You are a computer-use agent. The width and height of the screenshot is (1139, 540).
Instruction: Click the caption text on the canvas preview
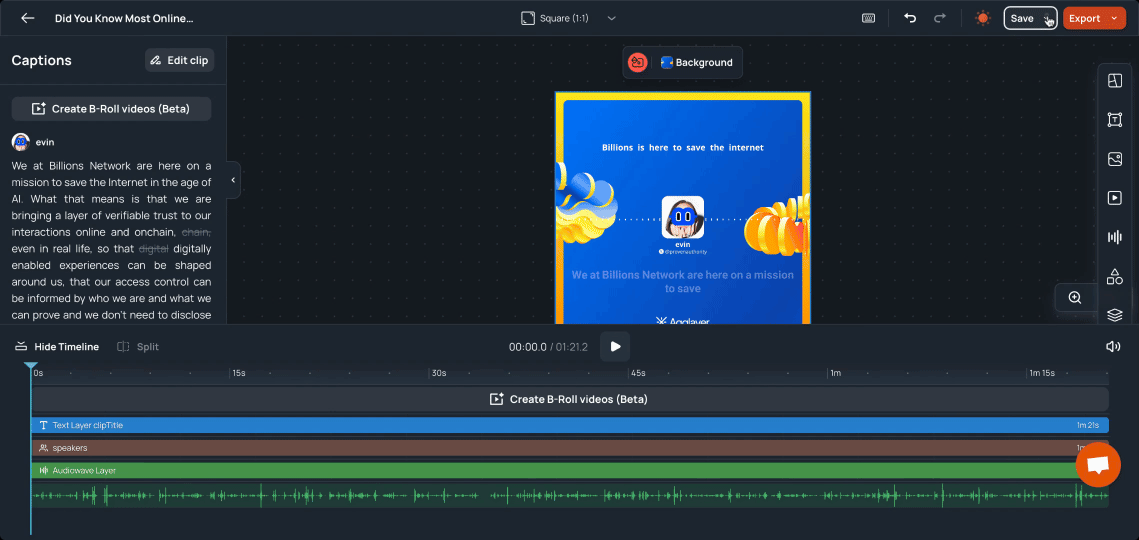[683, 281]
